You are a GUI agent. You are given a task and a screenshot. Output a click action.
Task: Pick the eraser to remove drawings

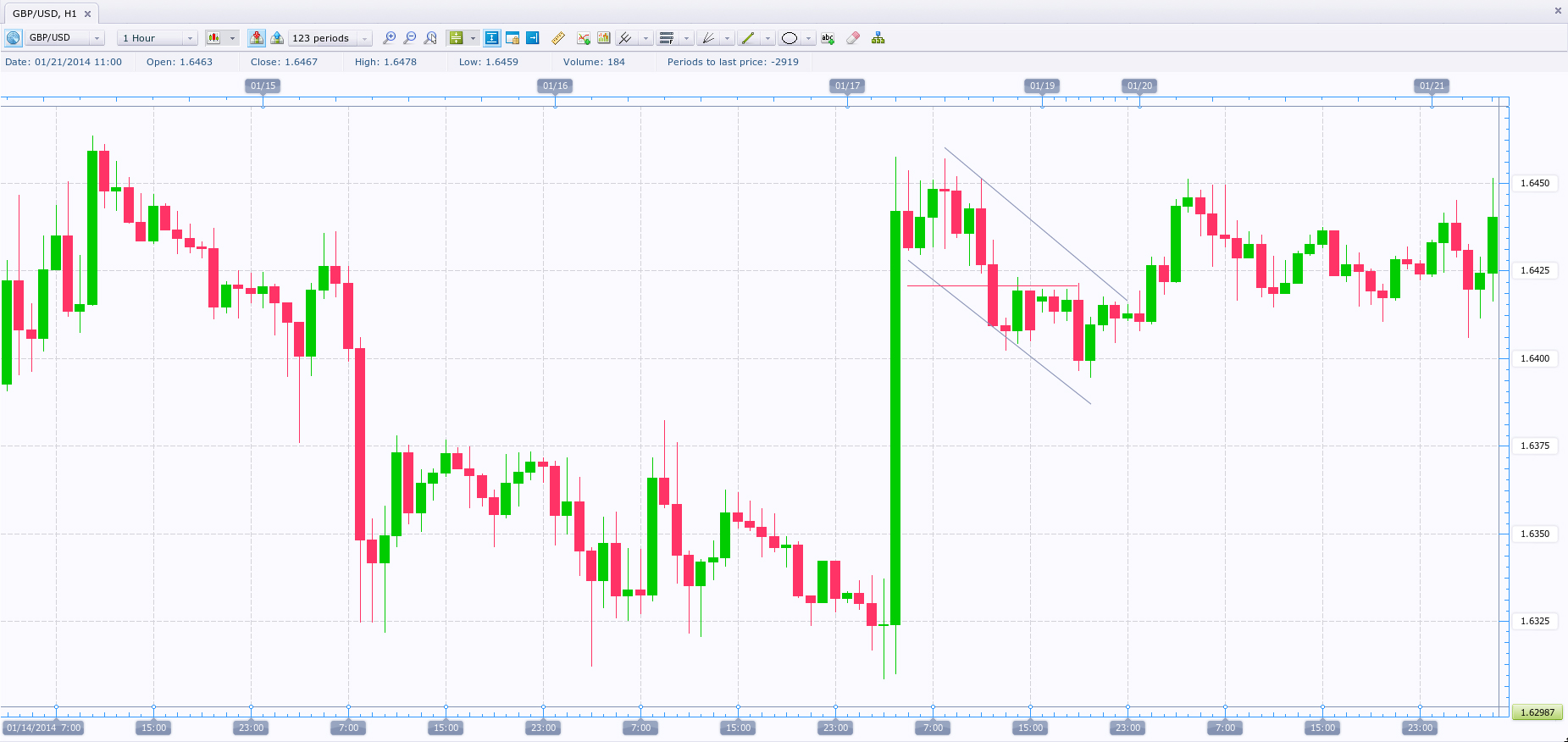pyautogui.click(x=853, y=38)
